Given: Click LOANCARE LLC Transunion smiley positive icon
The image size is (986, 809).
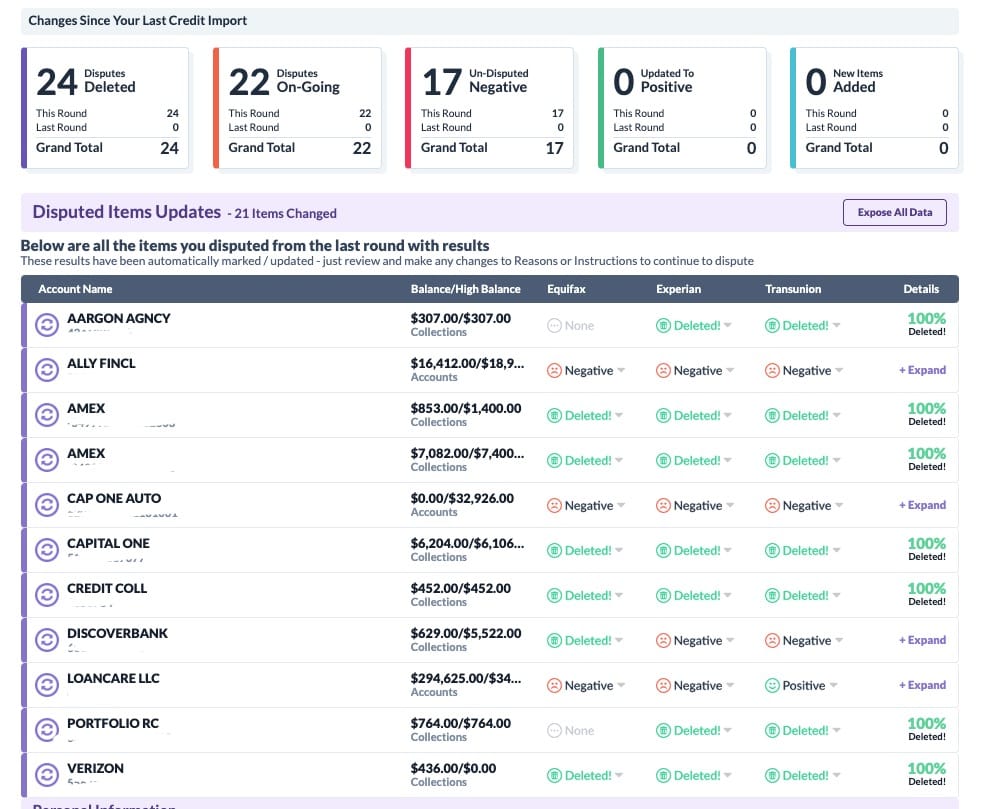Looking at the screenshot, I should click(x=772, y=685).
